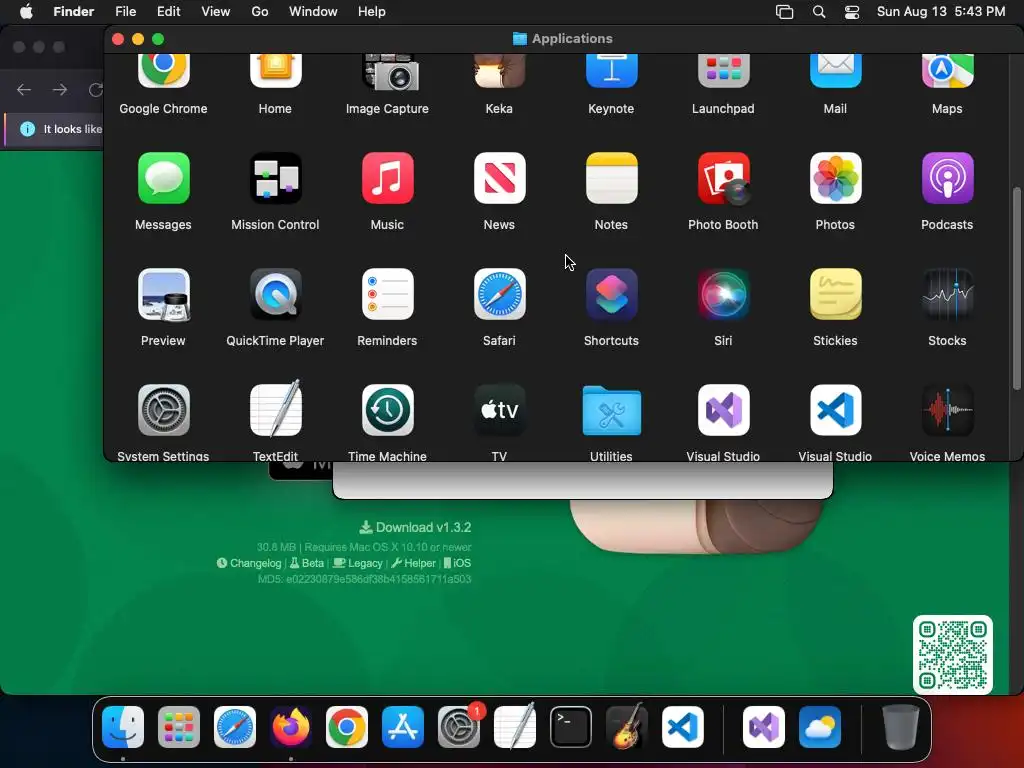Viewport: 1024px width, 768px height.
Task: Open the Apple TV app icon
Action: pos(499,410)
